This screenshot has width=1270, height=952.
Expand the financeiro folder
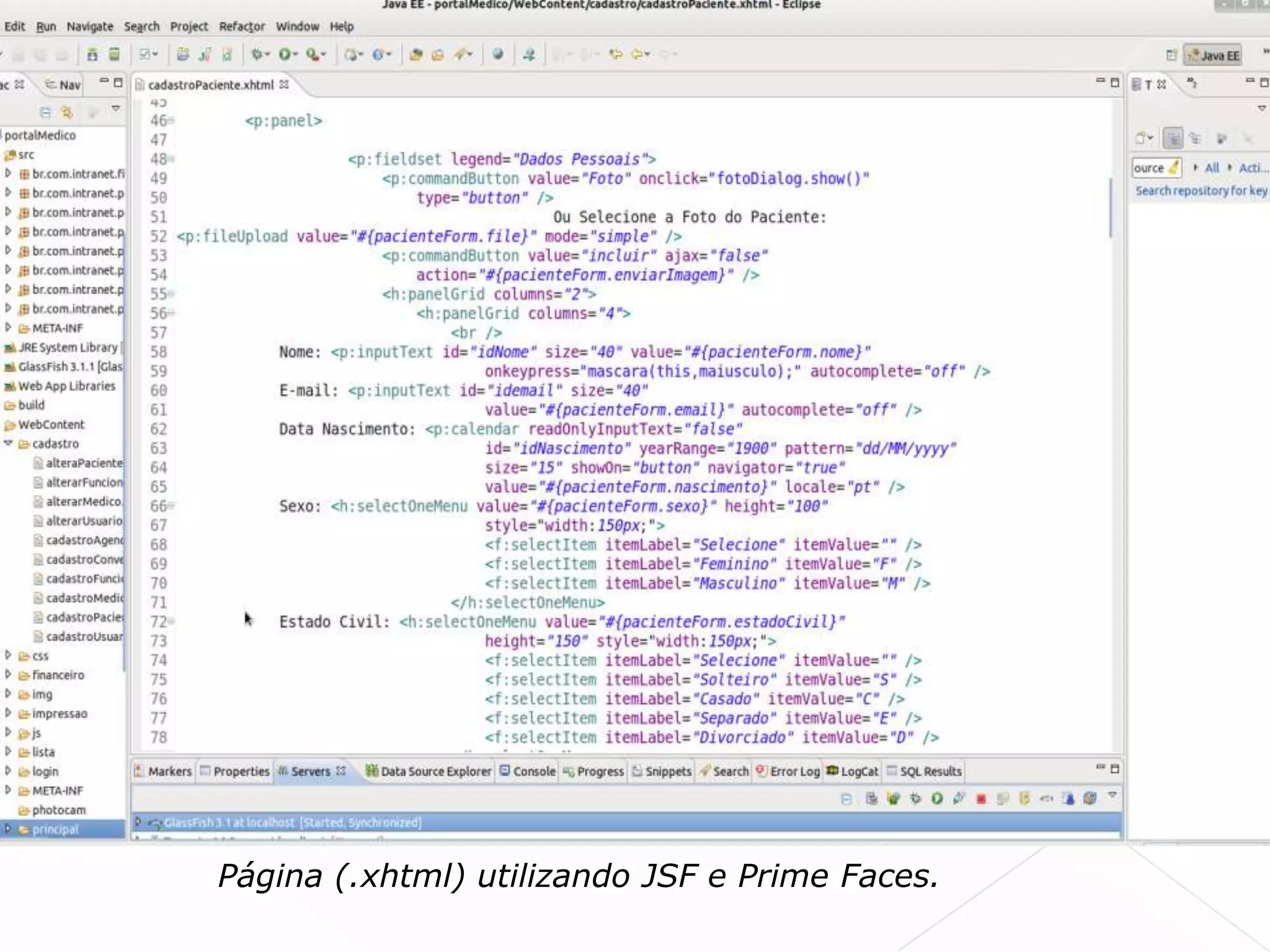tap(8, 674)
